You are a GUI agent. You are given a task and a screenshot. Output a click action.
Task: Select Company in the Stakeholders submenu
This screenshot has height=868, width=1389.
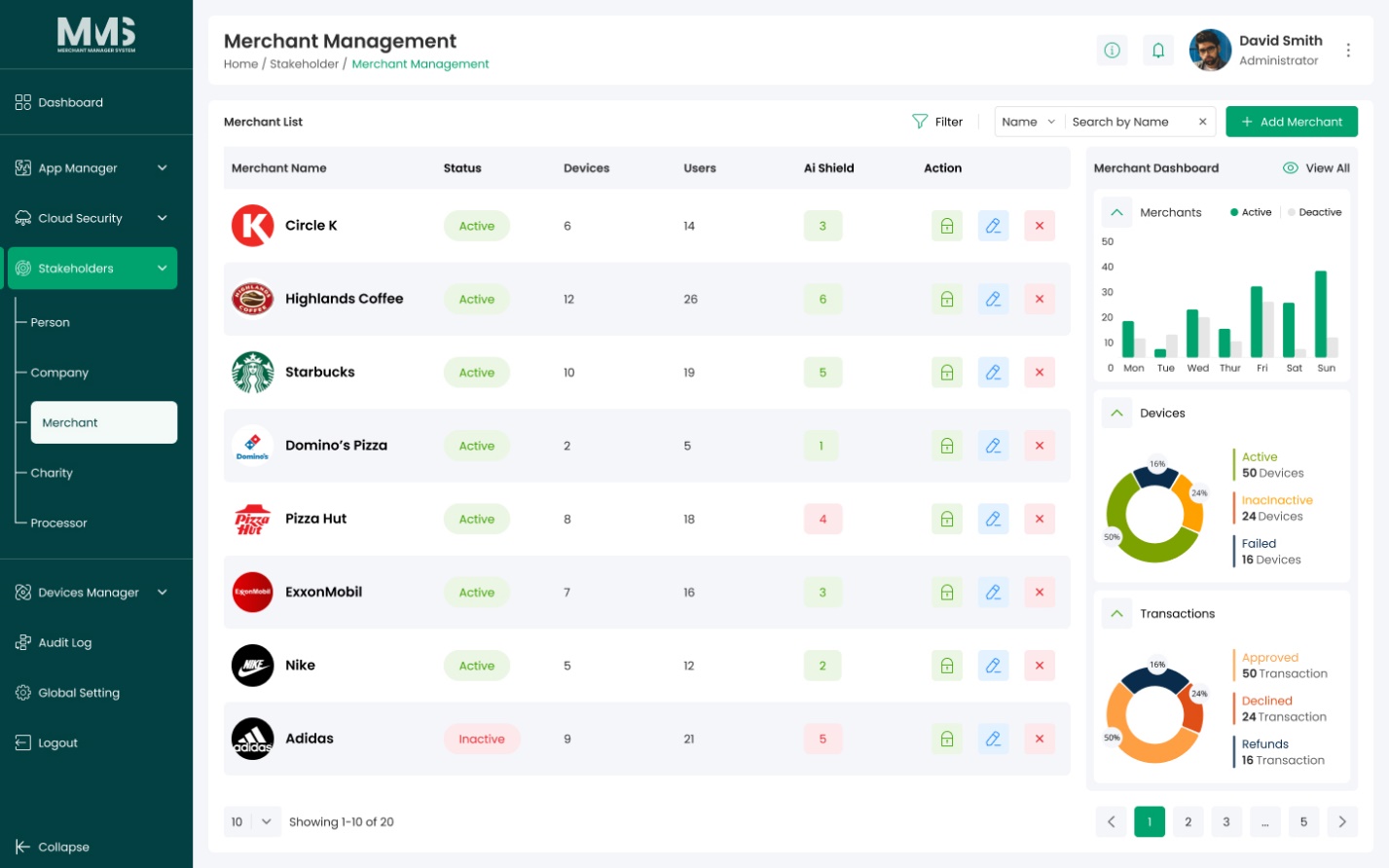(x=59, y=373)
